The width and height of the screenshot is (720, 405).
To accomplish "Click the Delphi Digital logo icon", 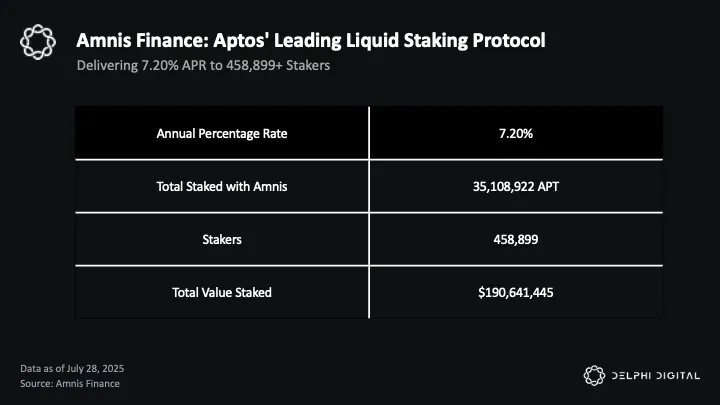I will 594,375.
